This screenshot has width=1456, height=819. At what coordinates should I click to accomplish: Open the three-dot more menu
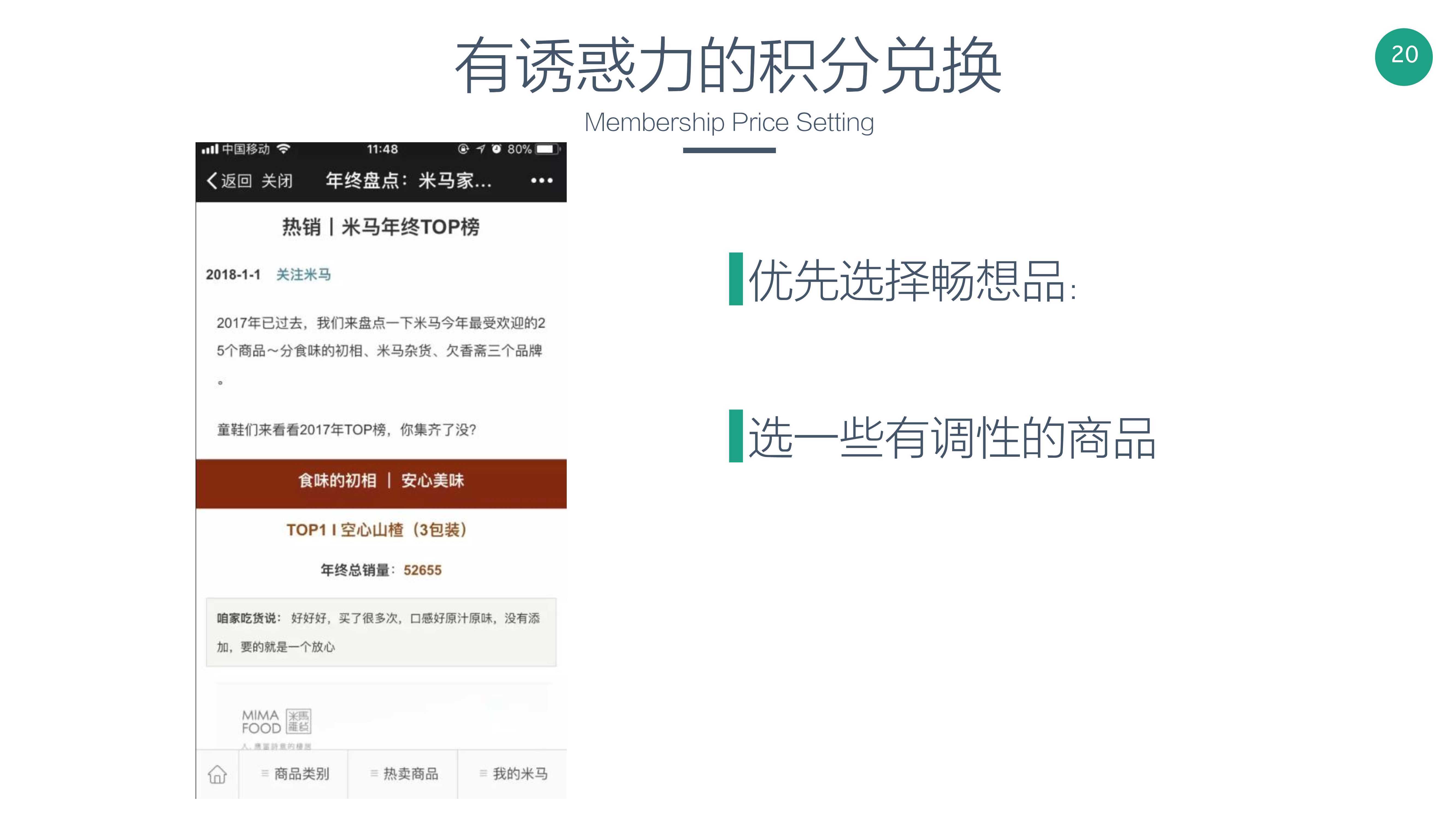coord(542,181)
